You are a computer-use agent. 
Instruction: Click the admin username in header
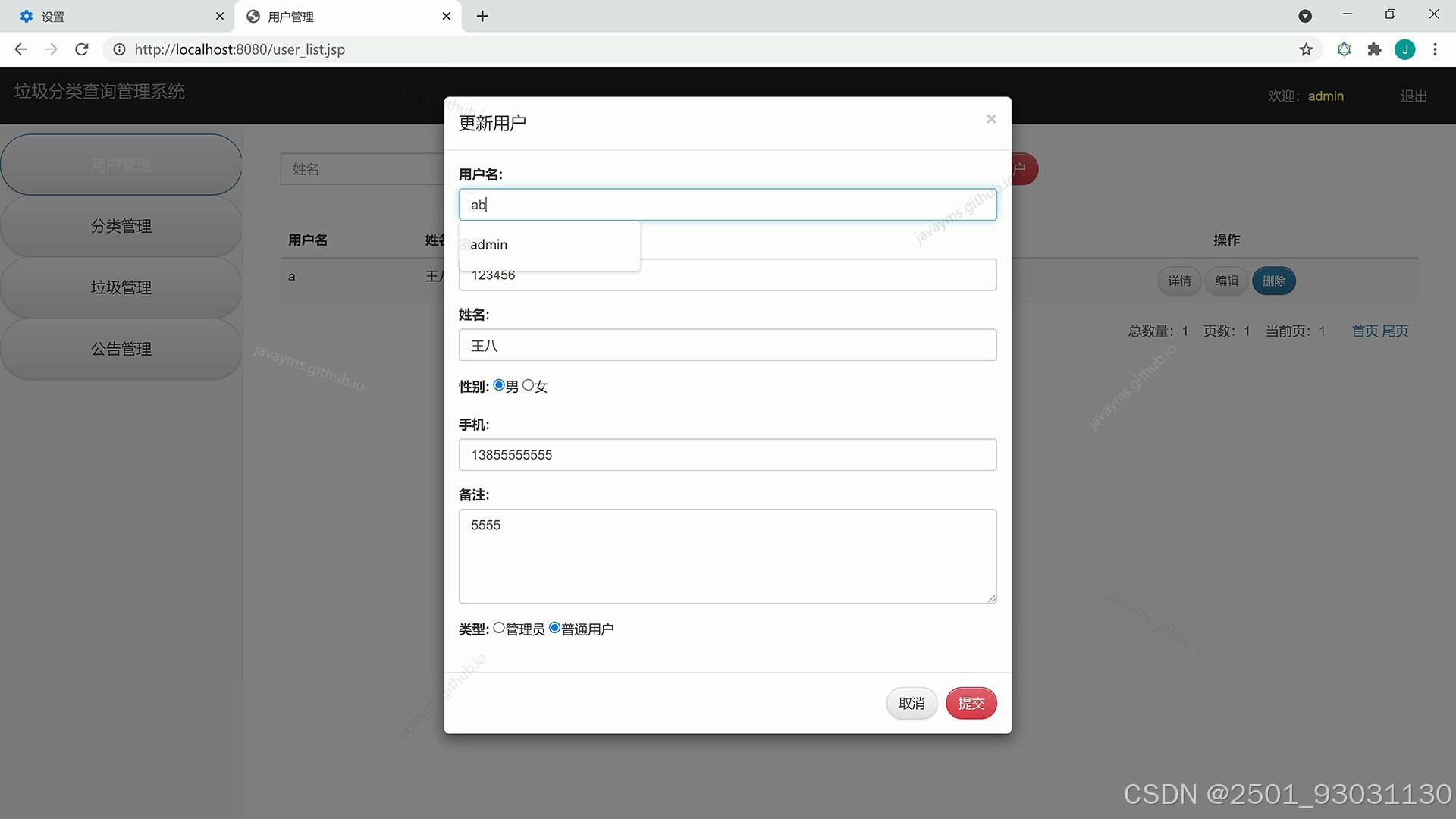click(x=1326, y=96)
